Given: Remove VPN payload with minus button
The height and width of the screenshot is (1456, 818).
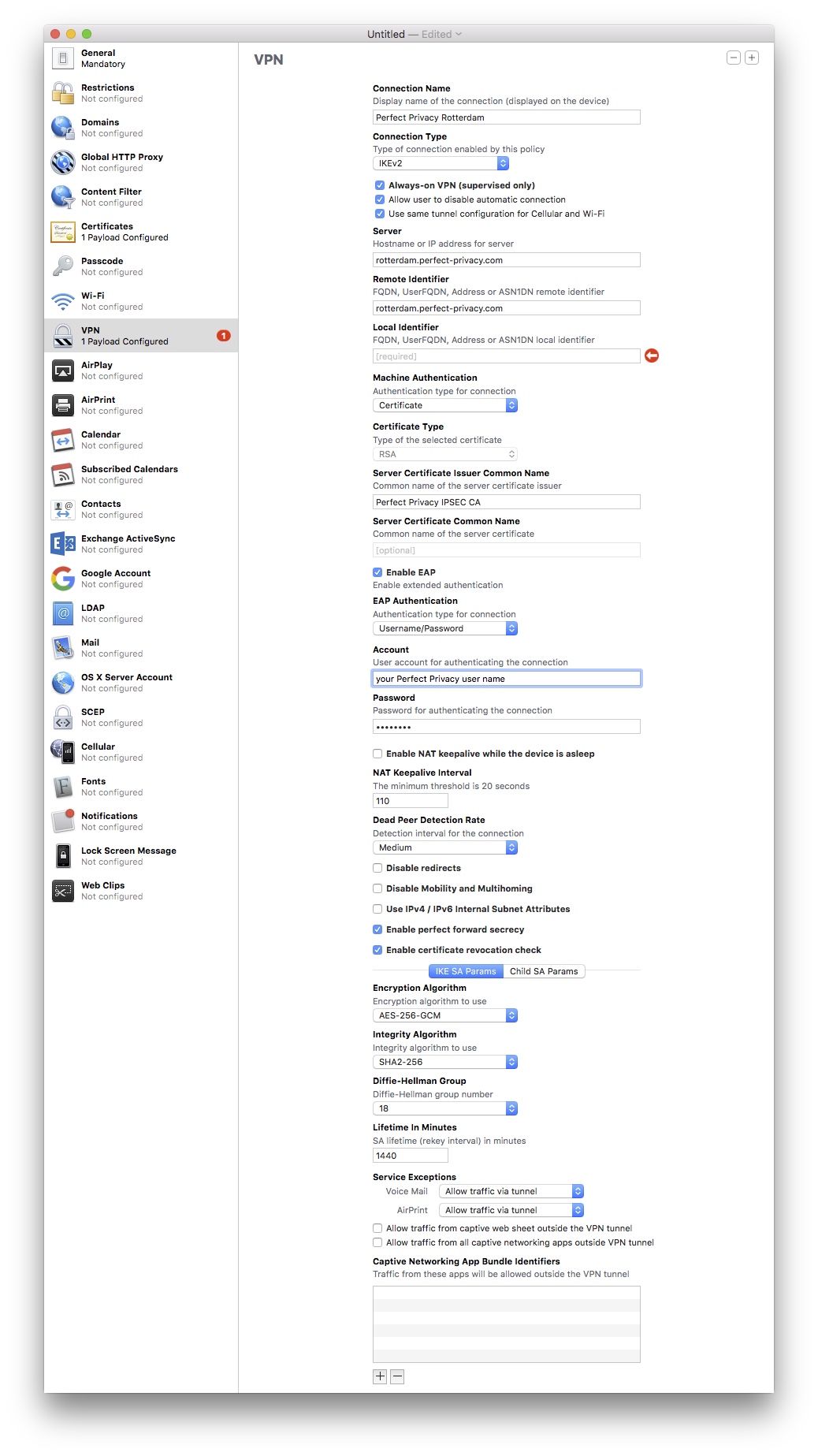Looking at the screenshot, I should tap(734, 58).
